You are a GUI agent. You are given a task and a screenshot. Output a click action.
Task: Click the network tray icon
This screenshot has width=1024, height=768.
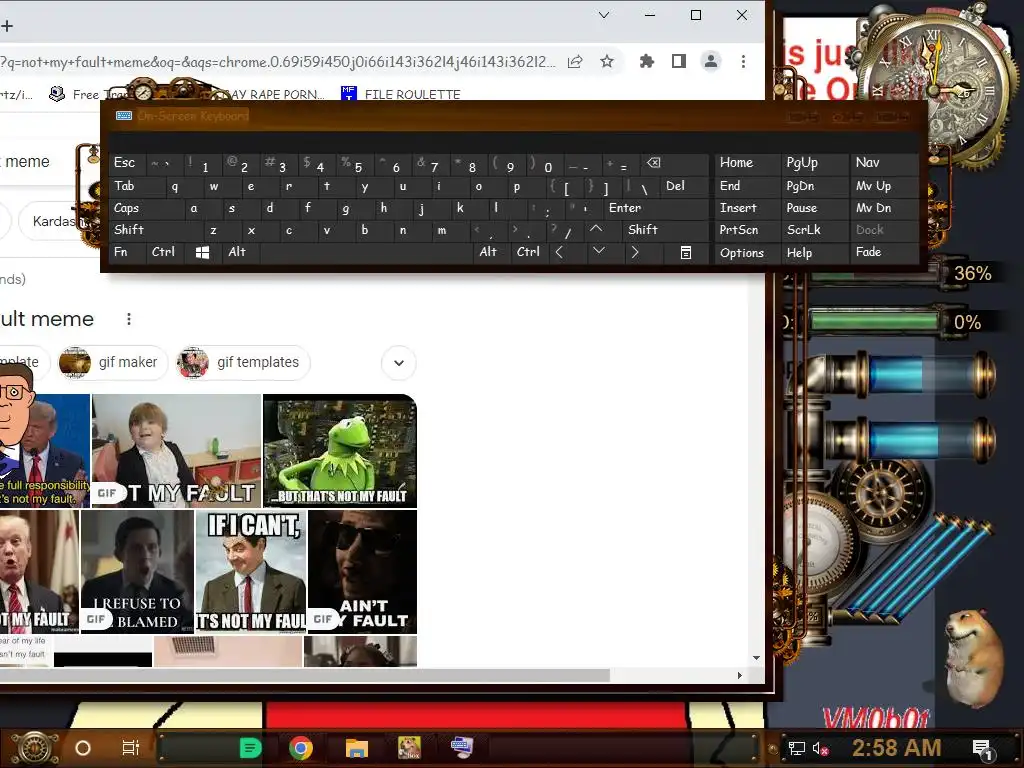[796, 748]
